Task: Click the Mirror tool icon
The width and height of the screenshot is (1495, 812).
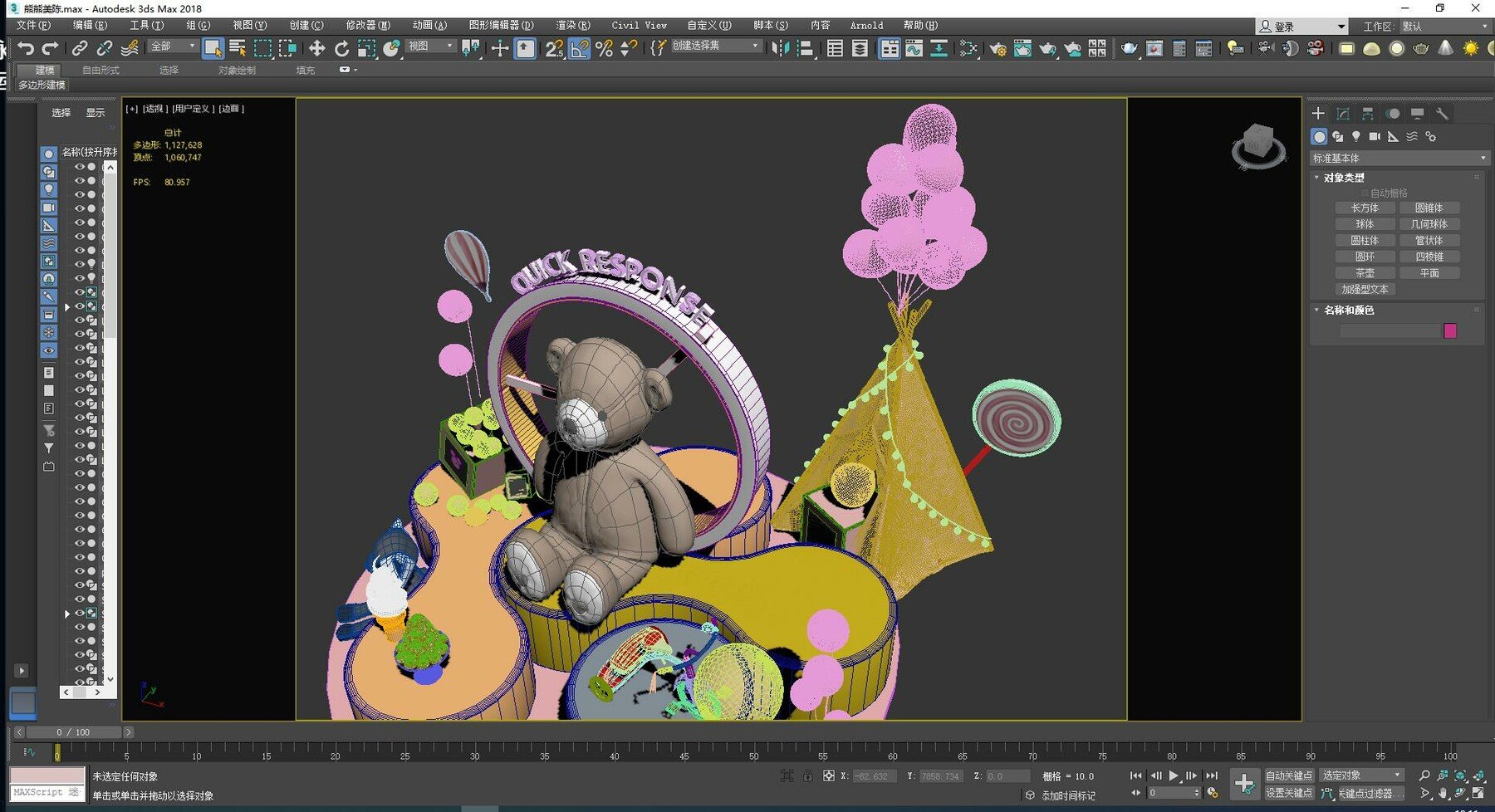Action: pos(780,48)
